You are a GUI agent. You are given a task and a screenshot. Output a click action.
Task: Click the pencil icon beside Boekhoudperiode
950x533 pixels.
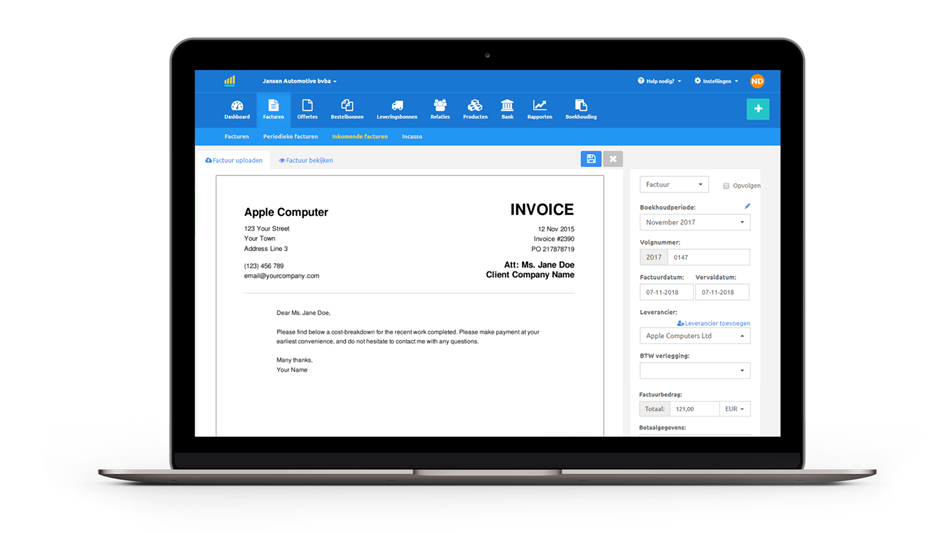[747, 206]
